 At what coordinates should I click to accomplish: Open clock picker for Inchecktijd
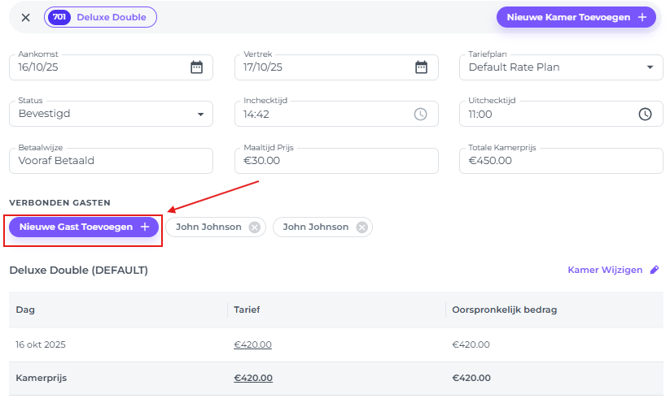(x=421, y=114)
